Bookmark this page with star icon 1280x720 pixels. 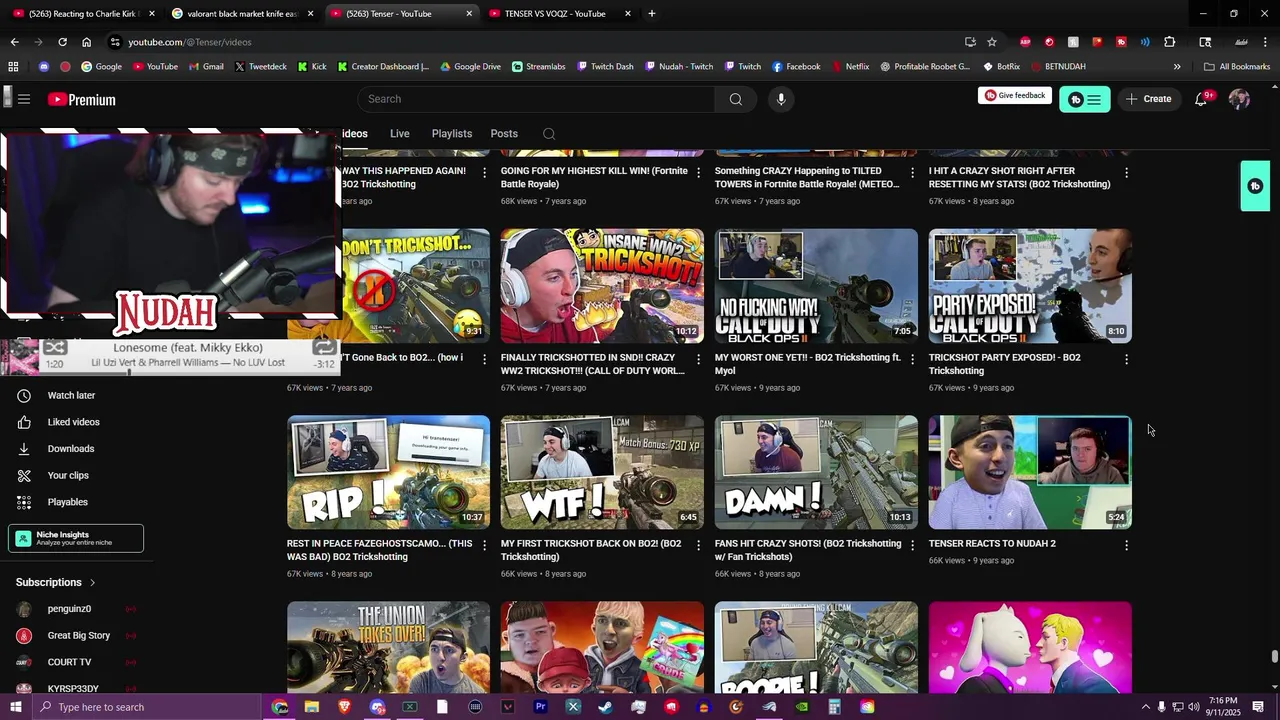(x=992, y=42)
